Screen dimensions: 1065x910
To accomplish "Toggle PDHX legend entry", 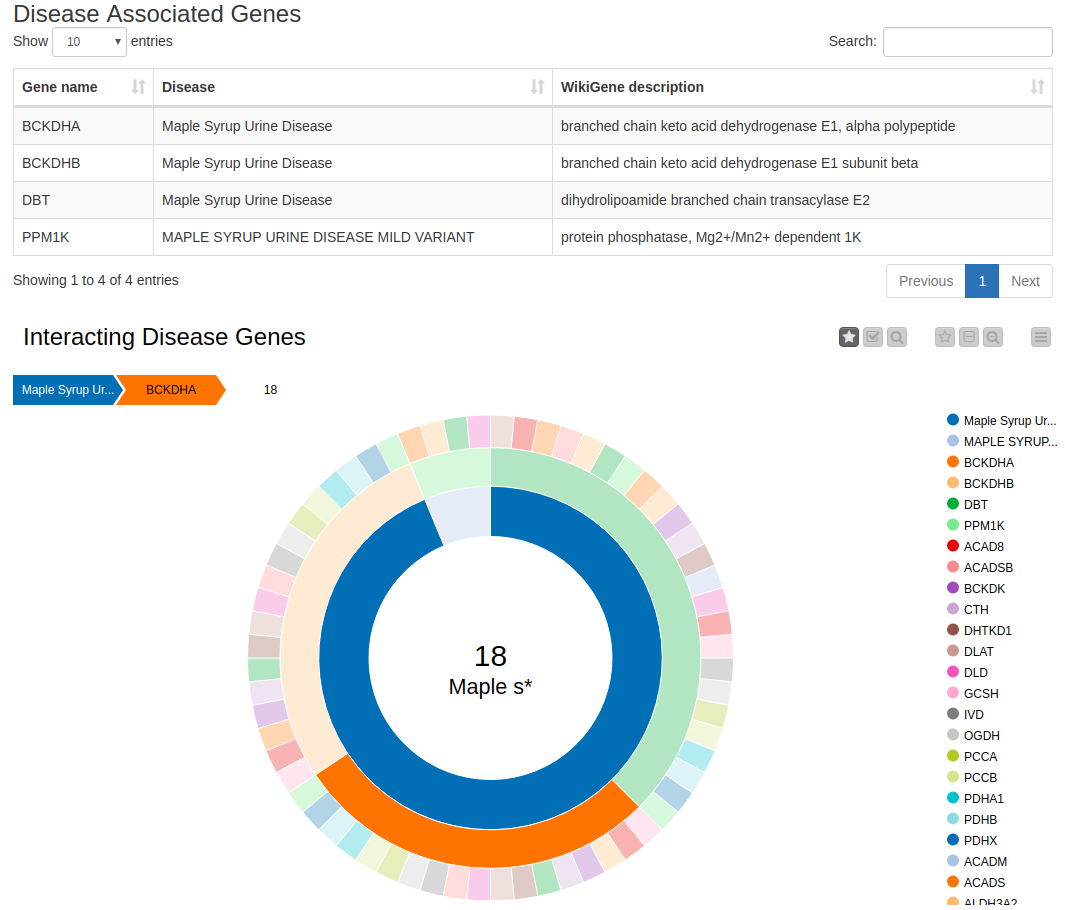I will point(972,841).
